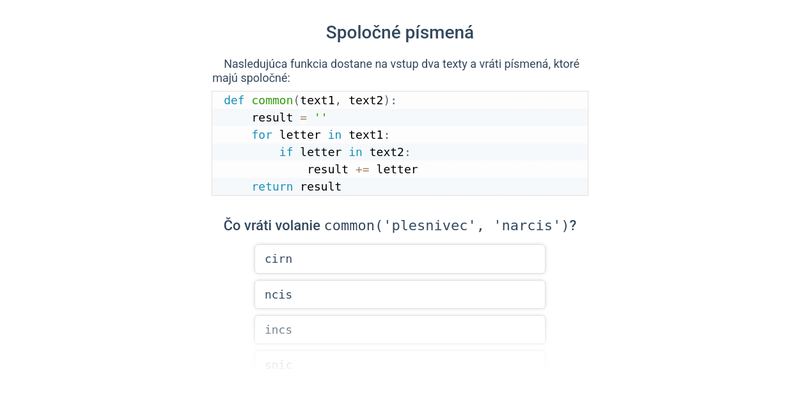Click the 'if' keyword in the code
Screen dimensions: 800x400
pos(286,152)
